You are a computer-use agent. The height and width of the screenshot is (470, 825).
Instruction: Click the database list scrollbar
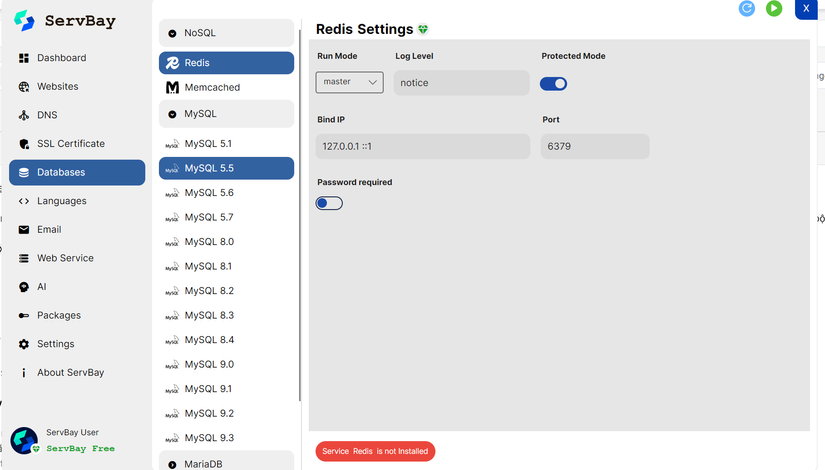[x=300, y=216]
